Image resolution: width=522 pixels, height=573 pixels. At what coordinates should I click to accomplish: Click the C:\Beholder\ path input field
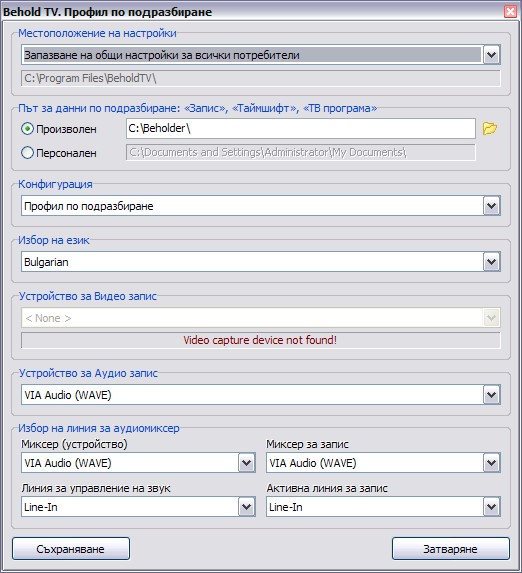point(301,128)
